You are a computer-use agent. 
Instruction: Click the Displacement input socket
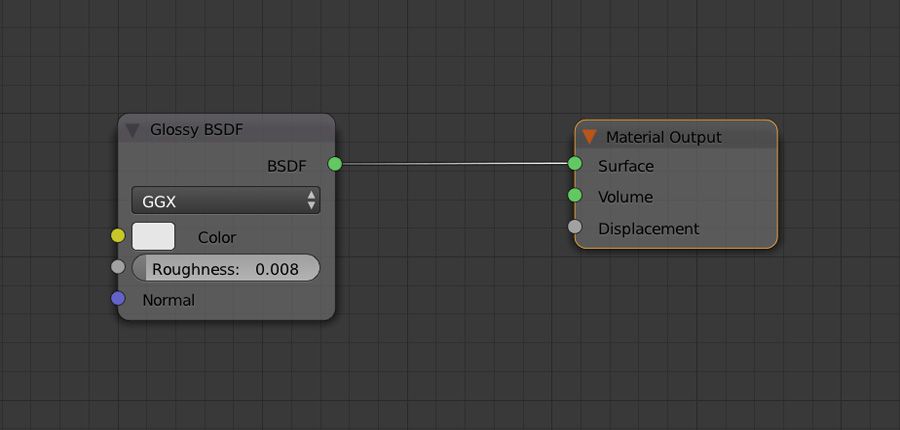(x=575, y=227)
